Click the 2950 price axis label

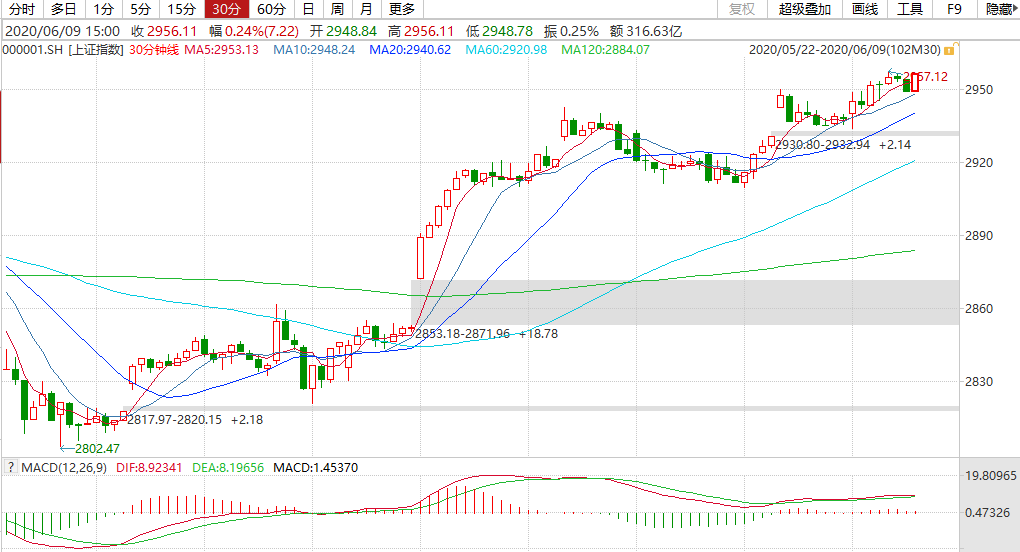(x=979, y=89)
